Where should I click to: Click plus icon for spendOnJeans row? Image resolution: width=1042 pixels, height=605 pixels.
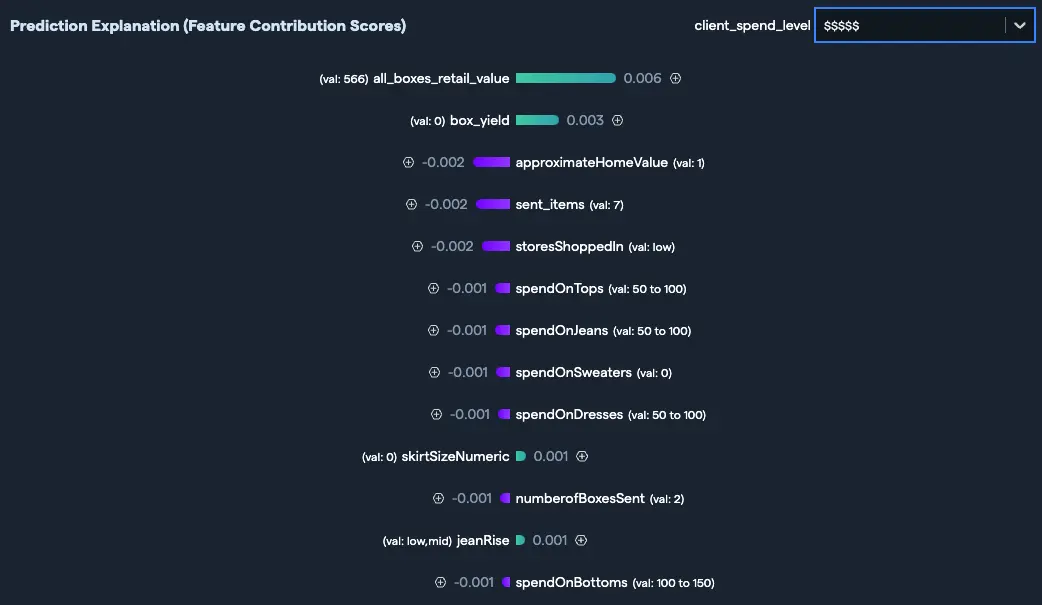click(433, 330)
